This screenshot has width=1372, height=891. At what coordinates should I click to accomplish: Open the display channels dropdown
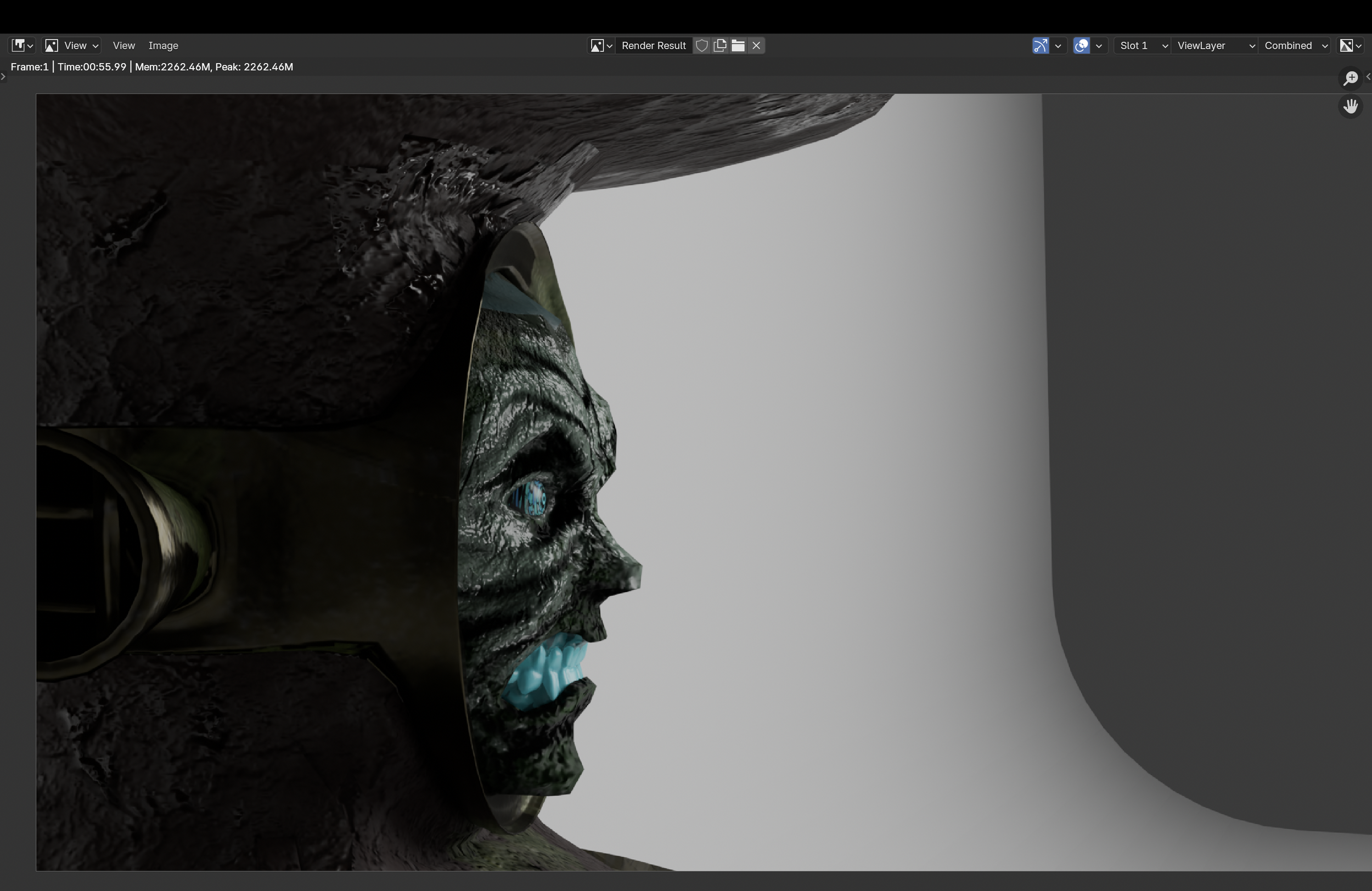coord(1350,46)
